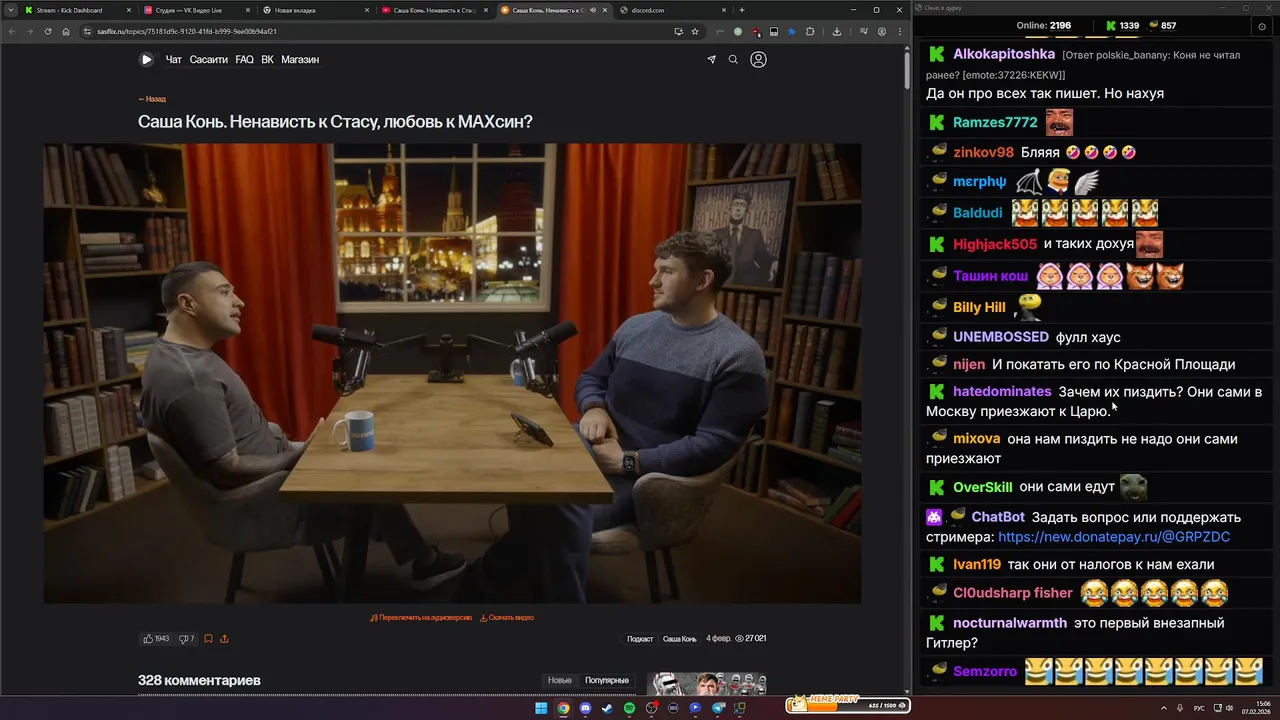1280x720 pixels.
Task: Select the Саша Конь tag
Action: pos(680,639)
